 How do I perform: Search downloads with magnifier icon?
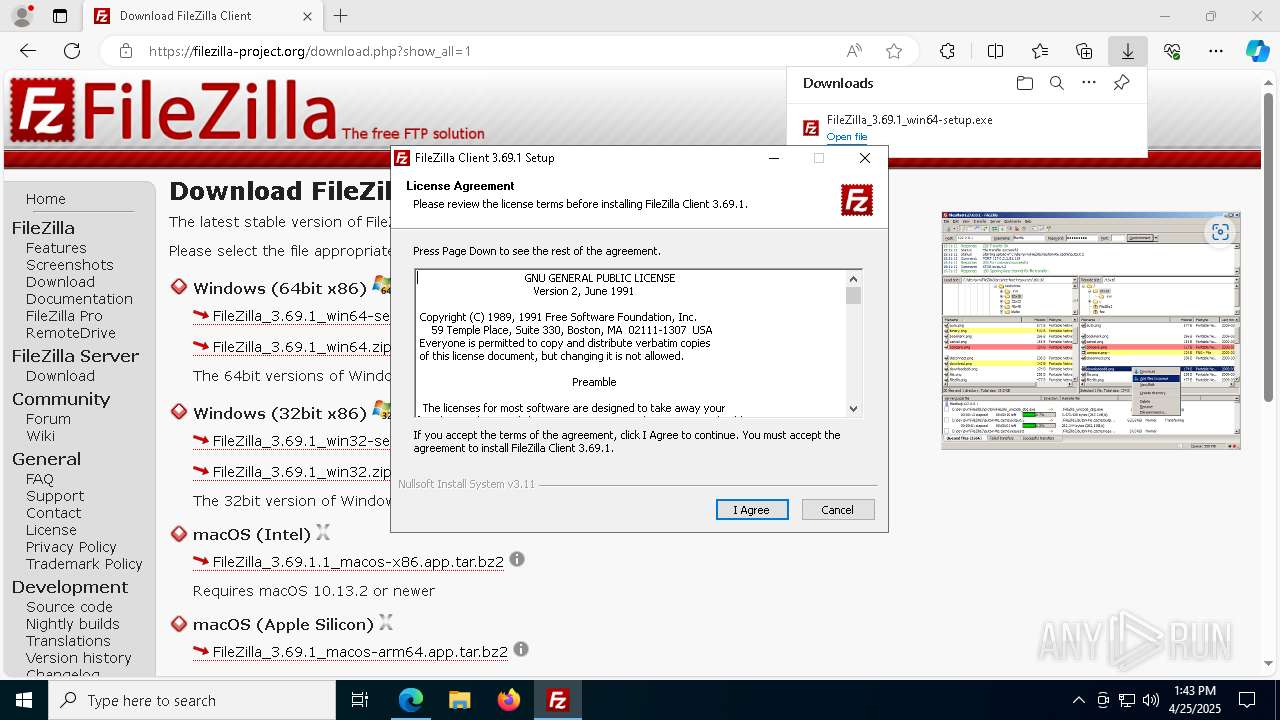[1057, 83]
